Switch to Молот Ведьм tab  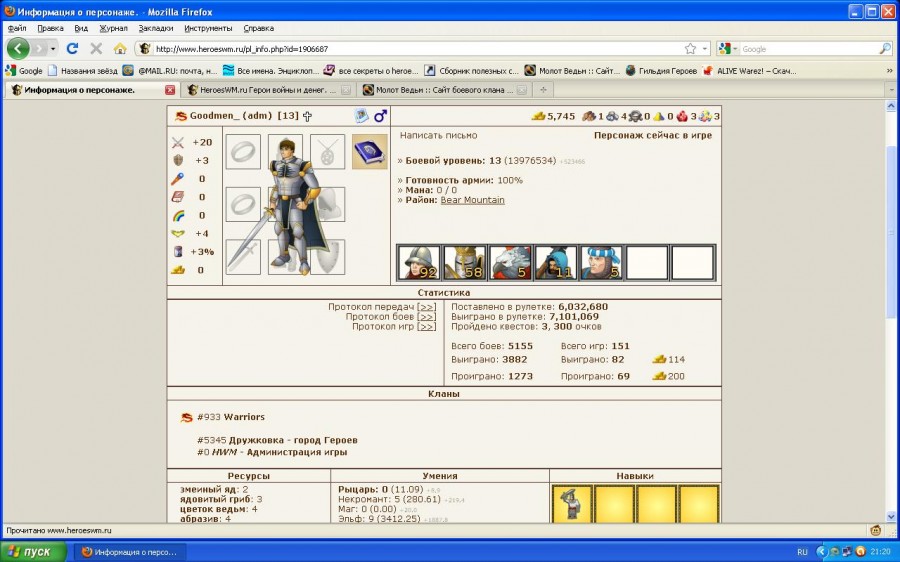(444, 90)
